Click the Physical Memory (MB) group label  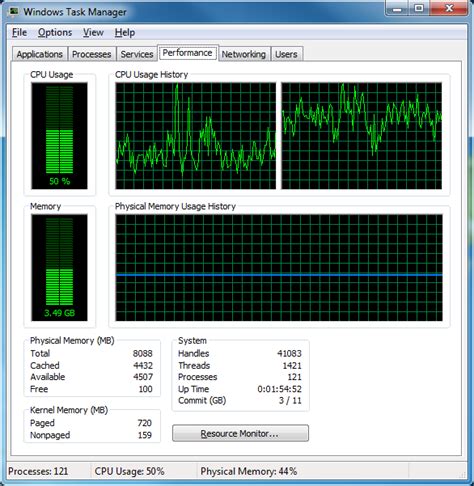coord(72,341)
